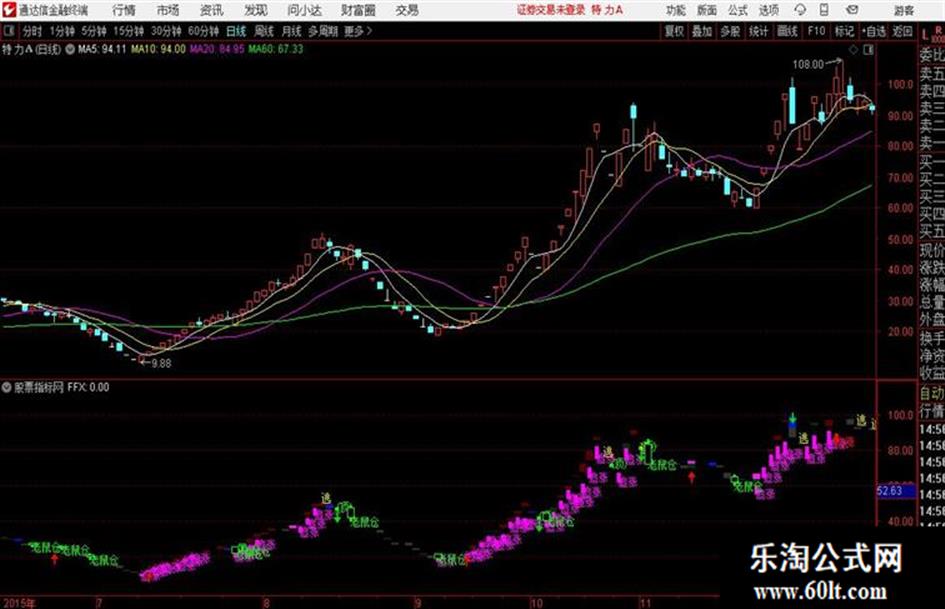Switch to 15分钟 period tab
The image size is (945, 609).
tap(128, 31)
